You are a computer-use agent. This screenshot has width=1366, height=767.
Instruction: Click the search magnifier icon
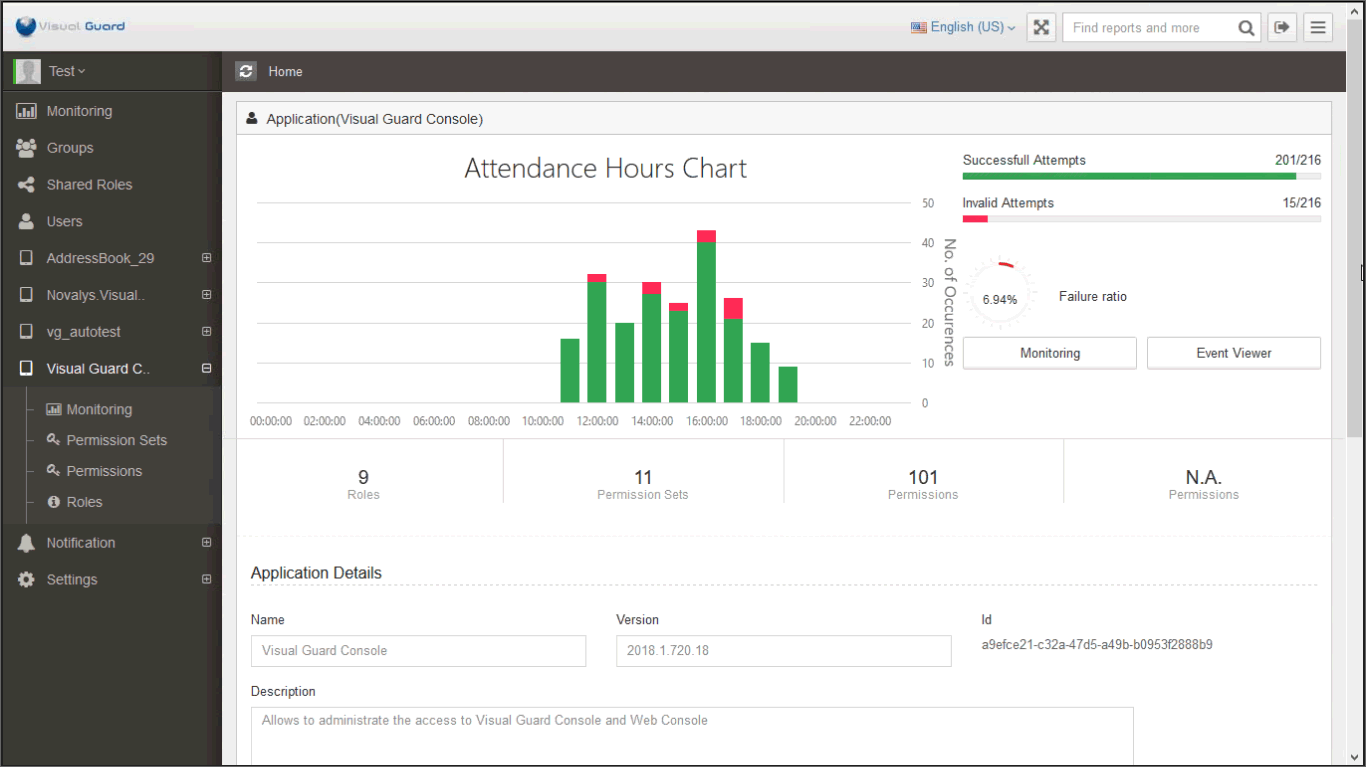(1246, 28)
